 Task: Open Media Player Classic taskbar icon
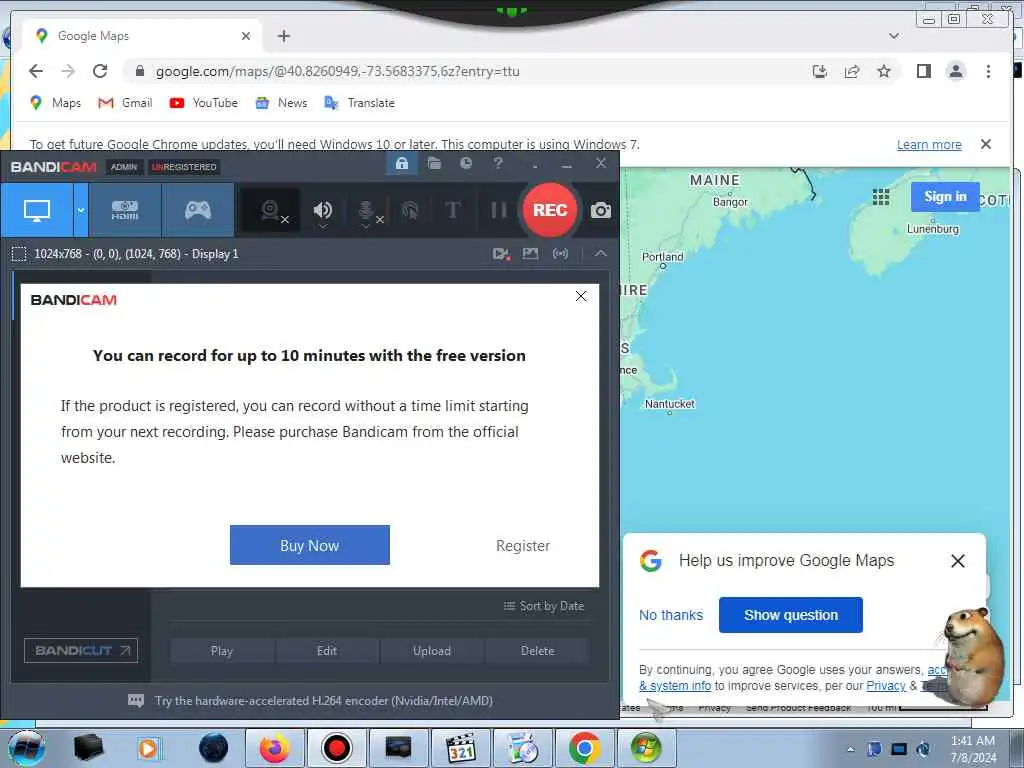point(460,748)
